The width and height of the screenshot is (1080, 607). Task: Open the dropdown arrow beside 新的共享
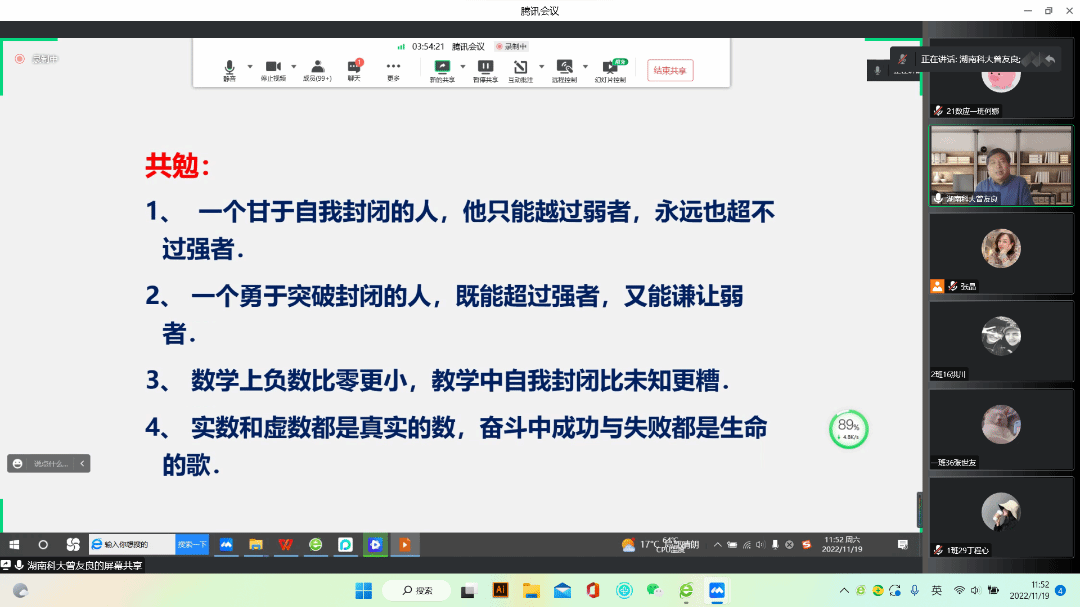click(x=462, y=67)
